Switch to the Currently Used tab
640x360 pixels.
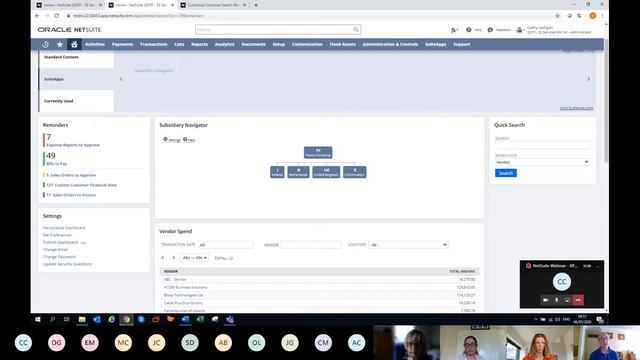[76, 101]
